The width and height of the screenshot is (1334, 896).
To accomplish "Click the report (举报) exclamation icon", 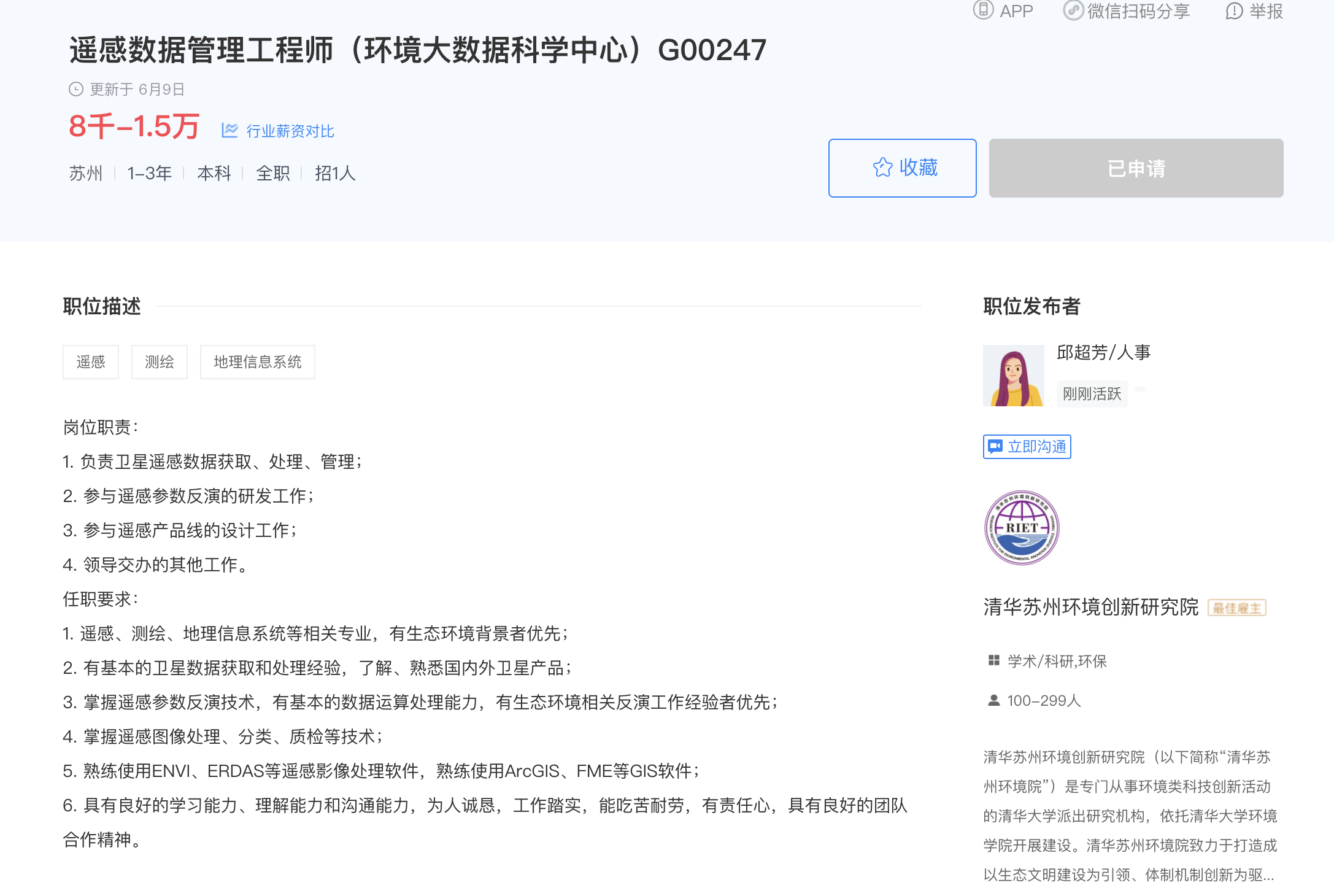I will (x=1234, y=11).
